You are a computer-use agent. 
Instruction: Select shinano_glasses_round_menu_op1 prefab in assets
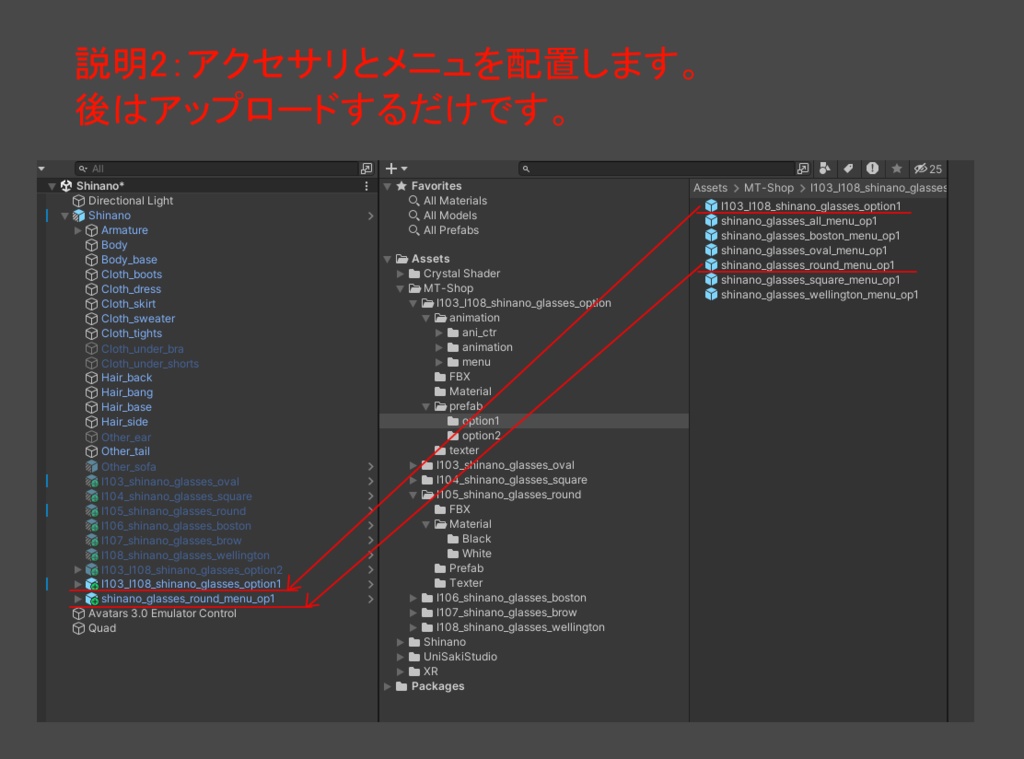point(807,265)
